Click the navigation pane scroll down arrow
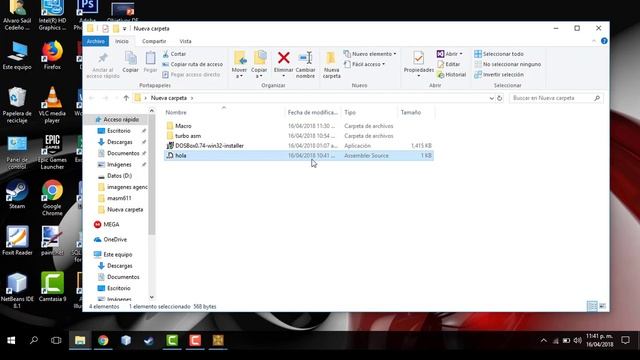The width and height of the screenshot is (640, 360). (152, 298)
